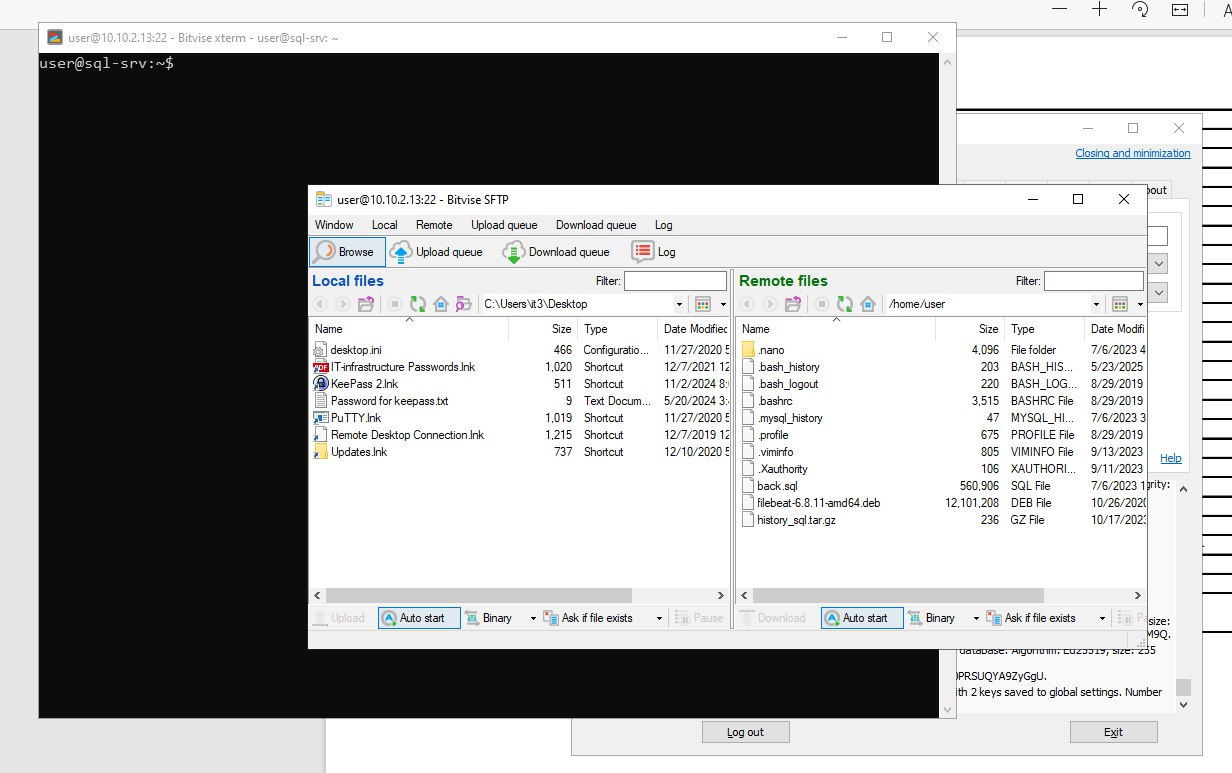Click the Bitvise xterm title bar icon
Screen dimensions: 1232x773
tap(55, 37)
